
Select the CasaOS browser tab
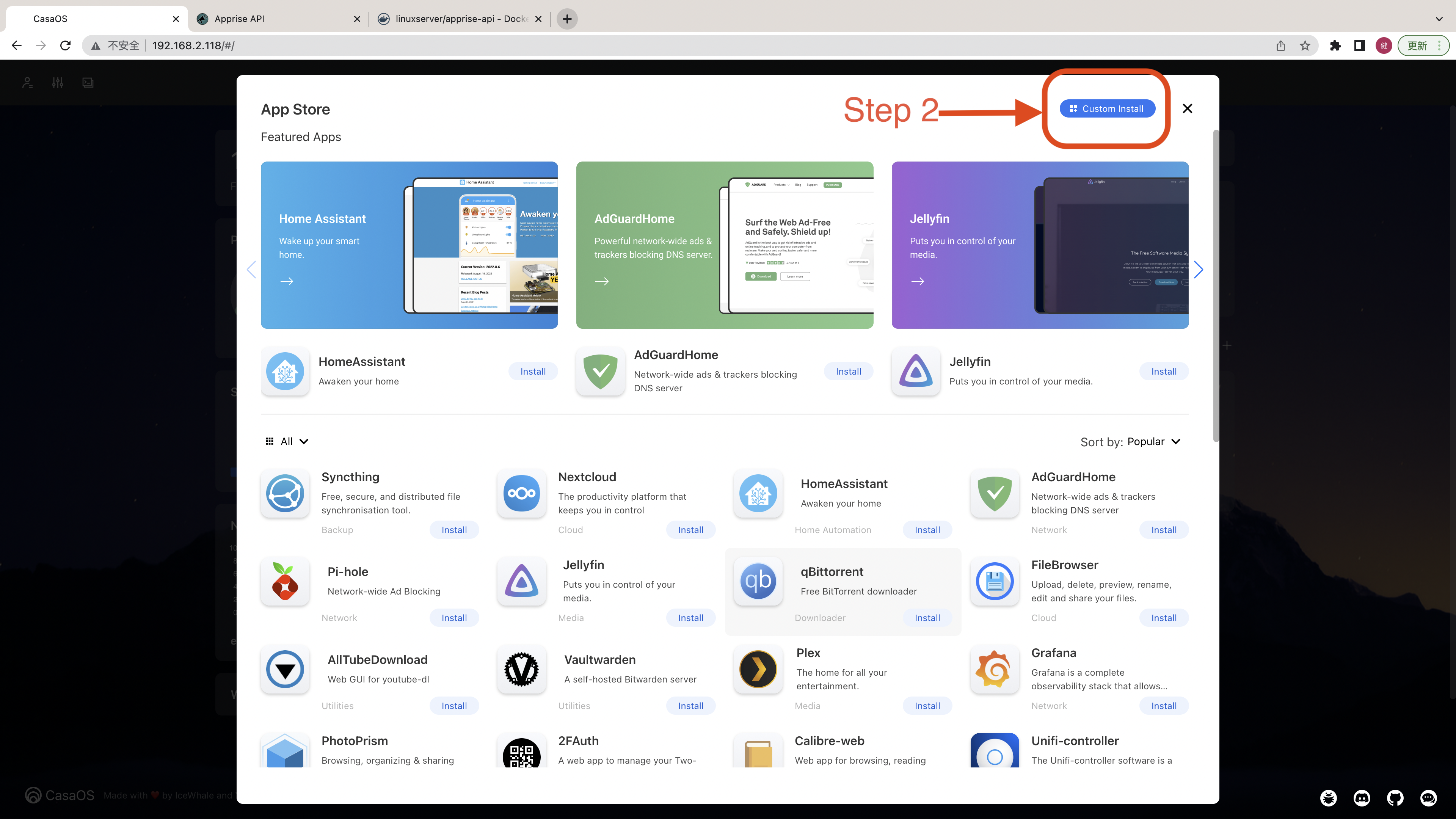pyautogui.click(x=97, y=19)
